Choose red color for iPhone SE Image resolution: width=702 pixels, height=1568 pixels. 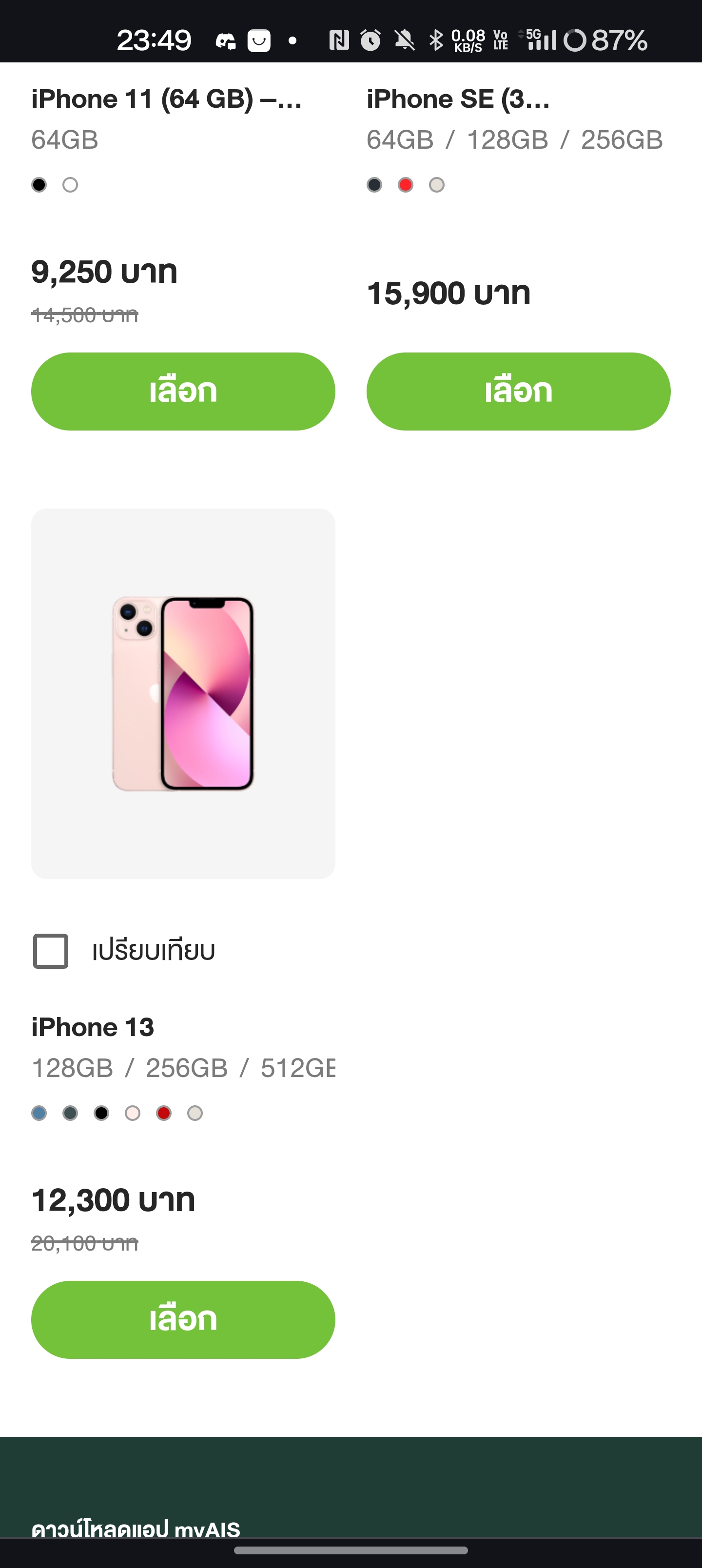coord(406,184)
